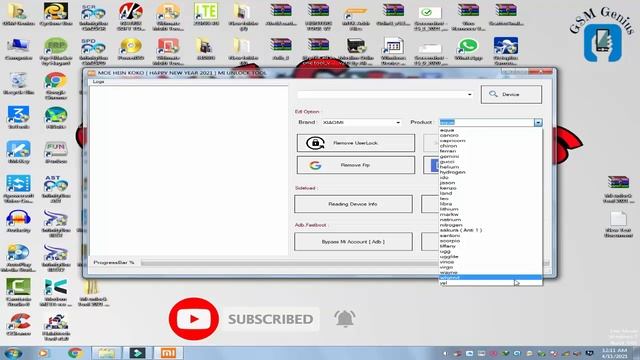Select tiffany product entry
The width and height of the screenshot is (640, 360).
coord(491,246)
